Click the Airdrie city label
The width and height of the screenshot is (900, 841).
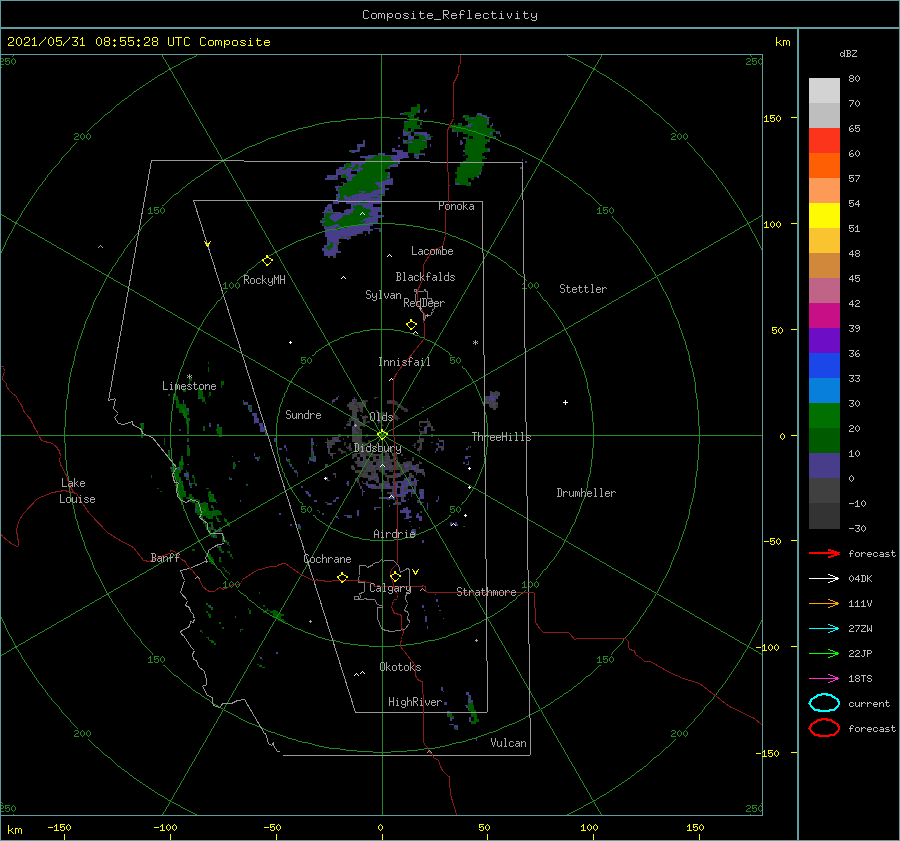coord(394,534)
